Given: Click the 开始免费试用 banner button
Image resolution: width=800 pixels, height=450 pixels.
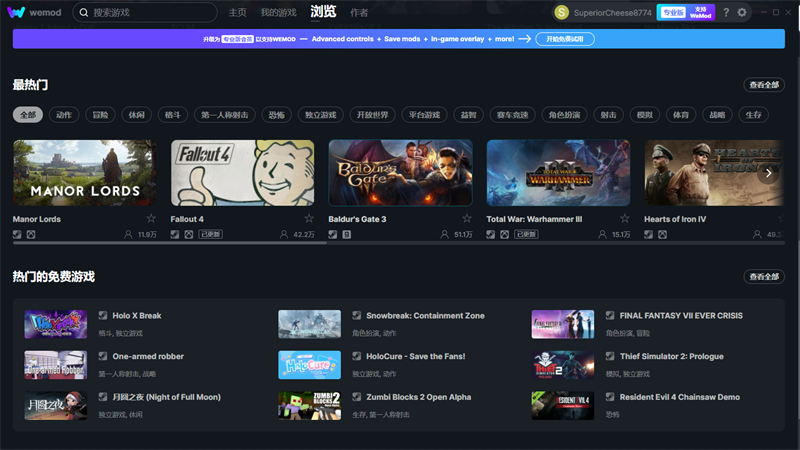Looking at the screenshot, I should pyautogui.click(x=565, y=39).
